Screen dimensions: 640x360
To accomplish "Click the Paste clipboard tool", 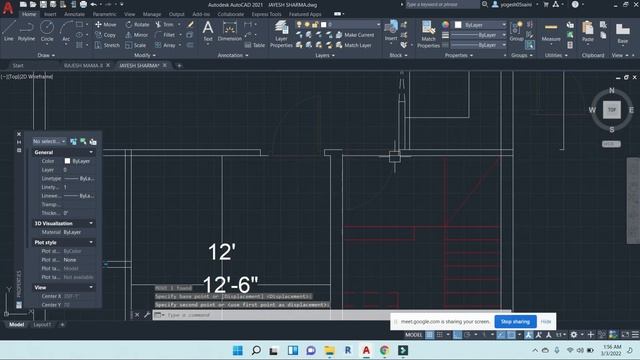I will (588, 31).
